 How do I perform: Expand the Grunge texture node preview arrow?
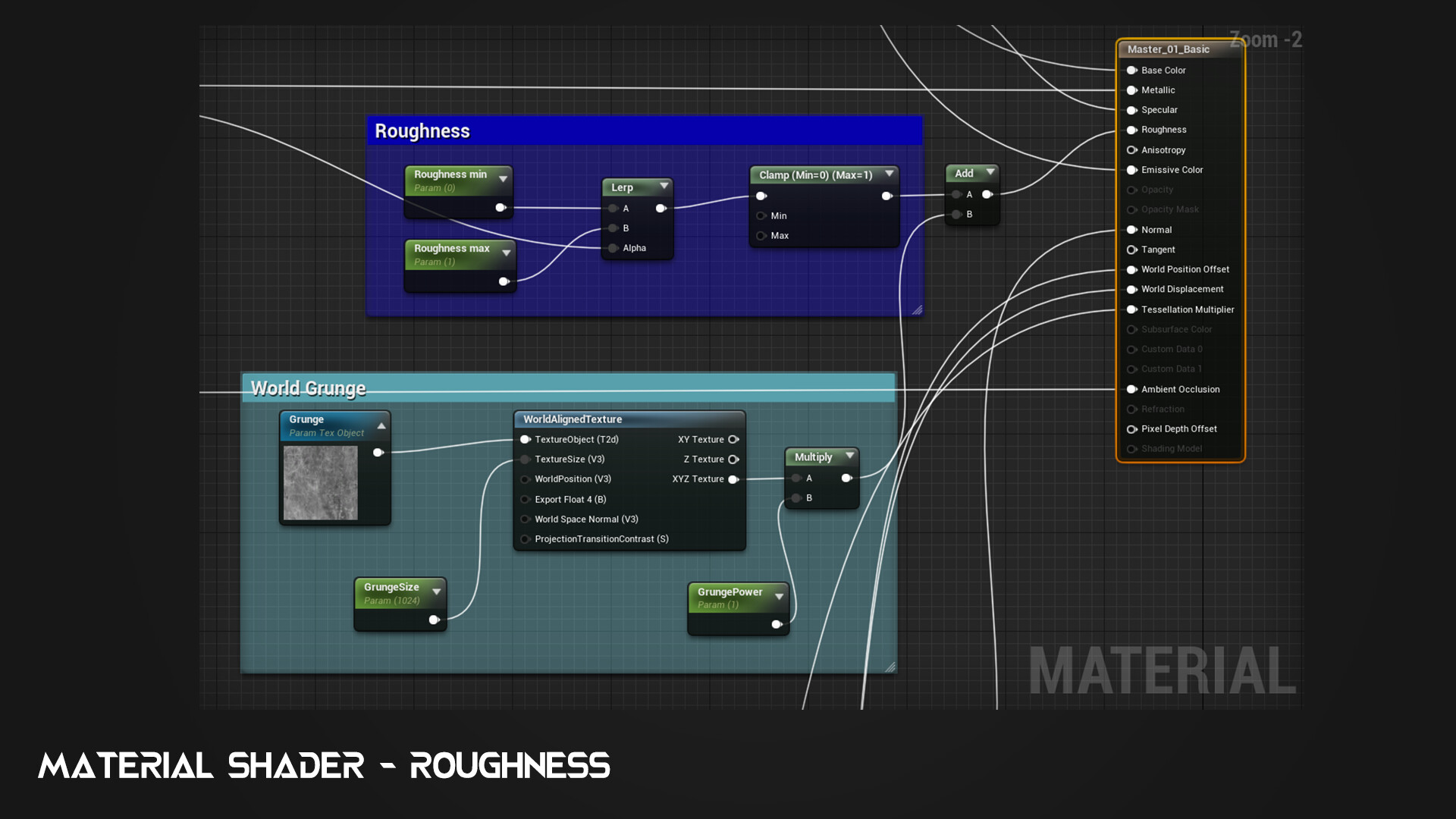pyautogui.click(x=381, y=426)
